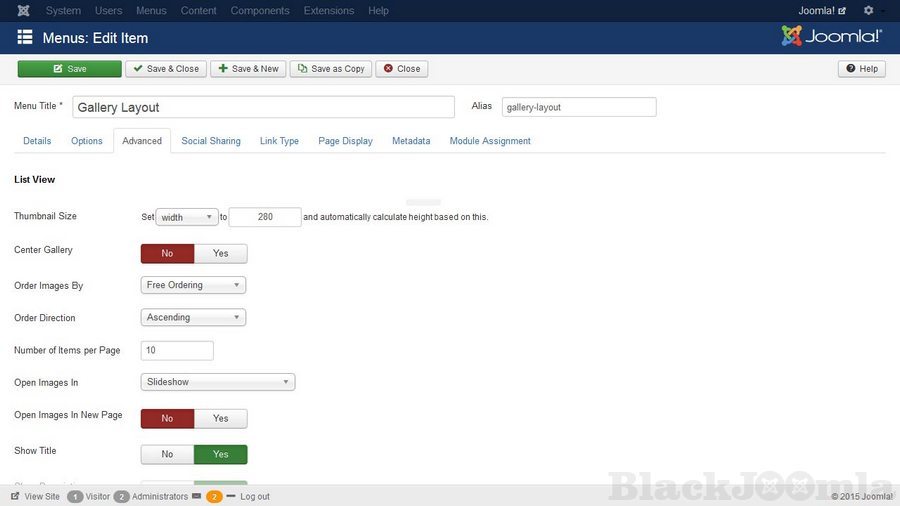Open the Open Images In Slideshow dropdown
Screen dimensions: 900x506
218,382
